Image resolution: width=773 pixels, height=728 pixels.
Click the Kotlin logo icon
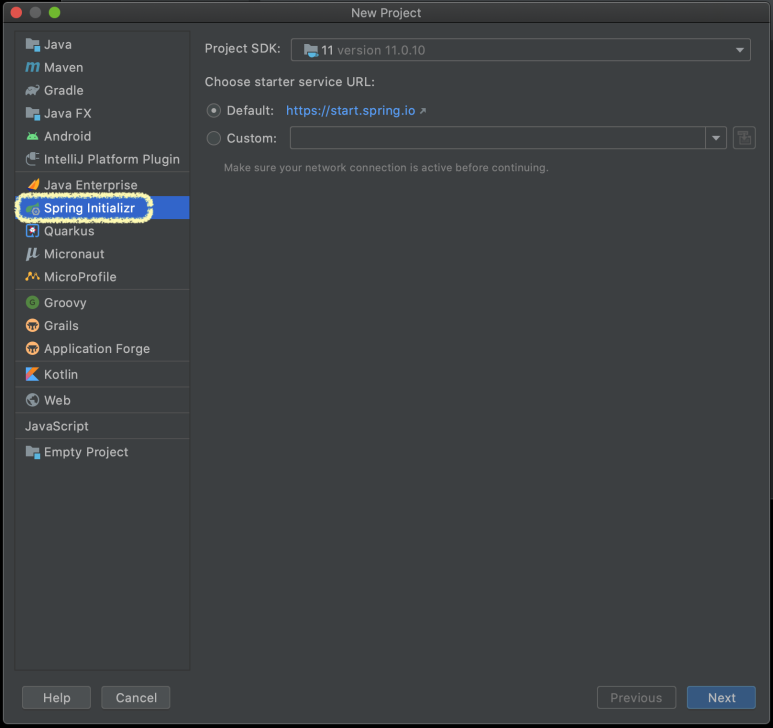click(33, 374)
